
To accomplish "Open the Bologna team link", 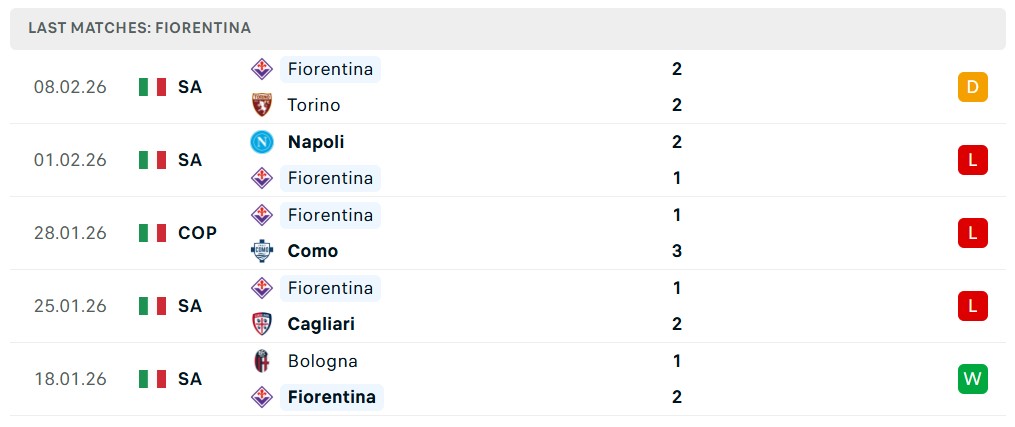I will (322, 361).
